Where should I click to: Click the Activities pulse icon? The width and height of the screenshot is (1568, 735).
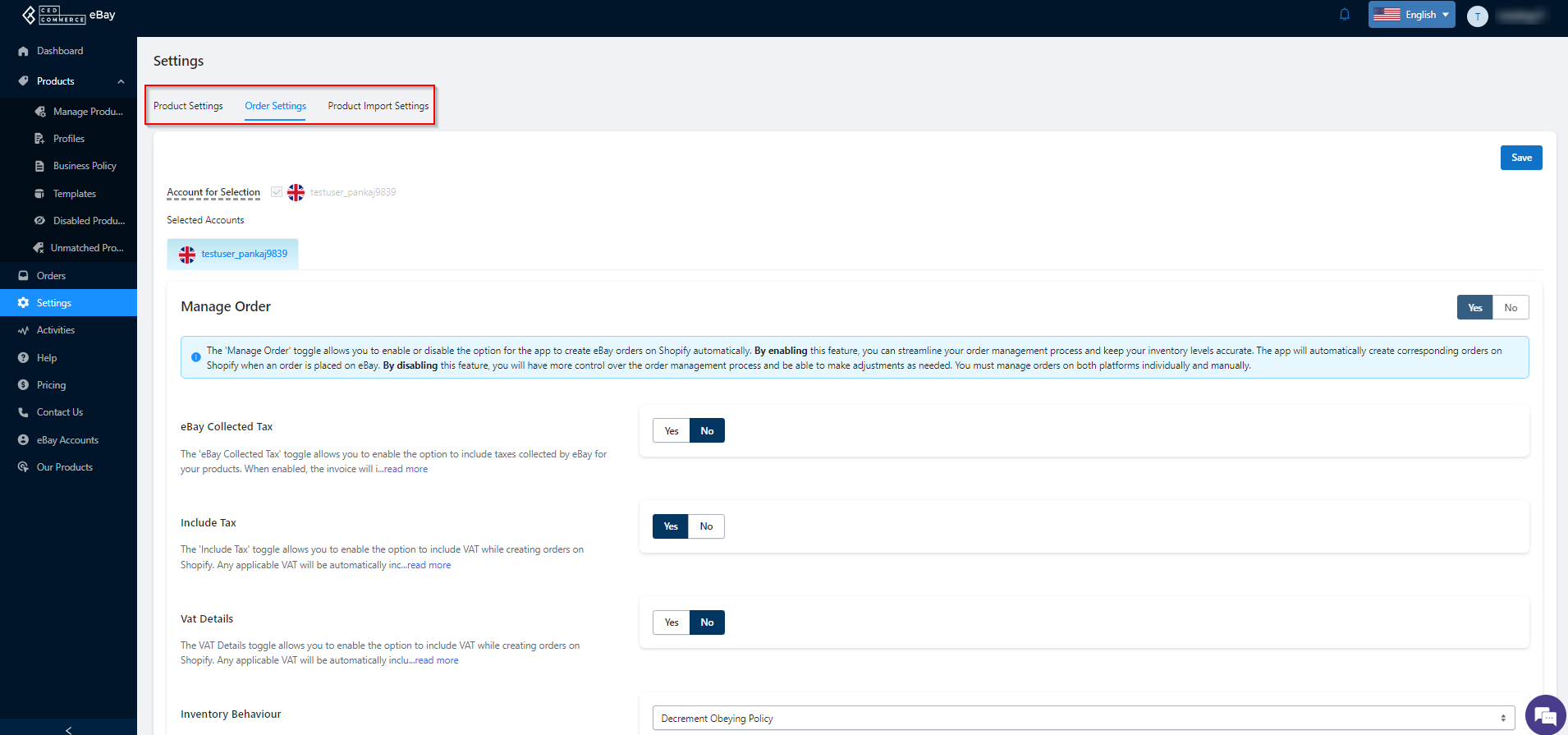[x=23, y=330]
